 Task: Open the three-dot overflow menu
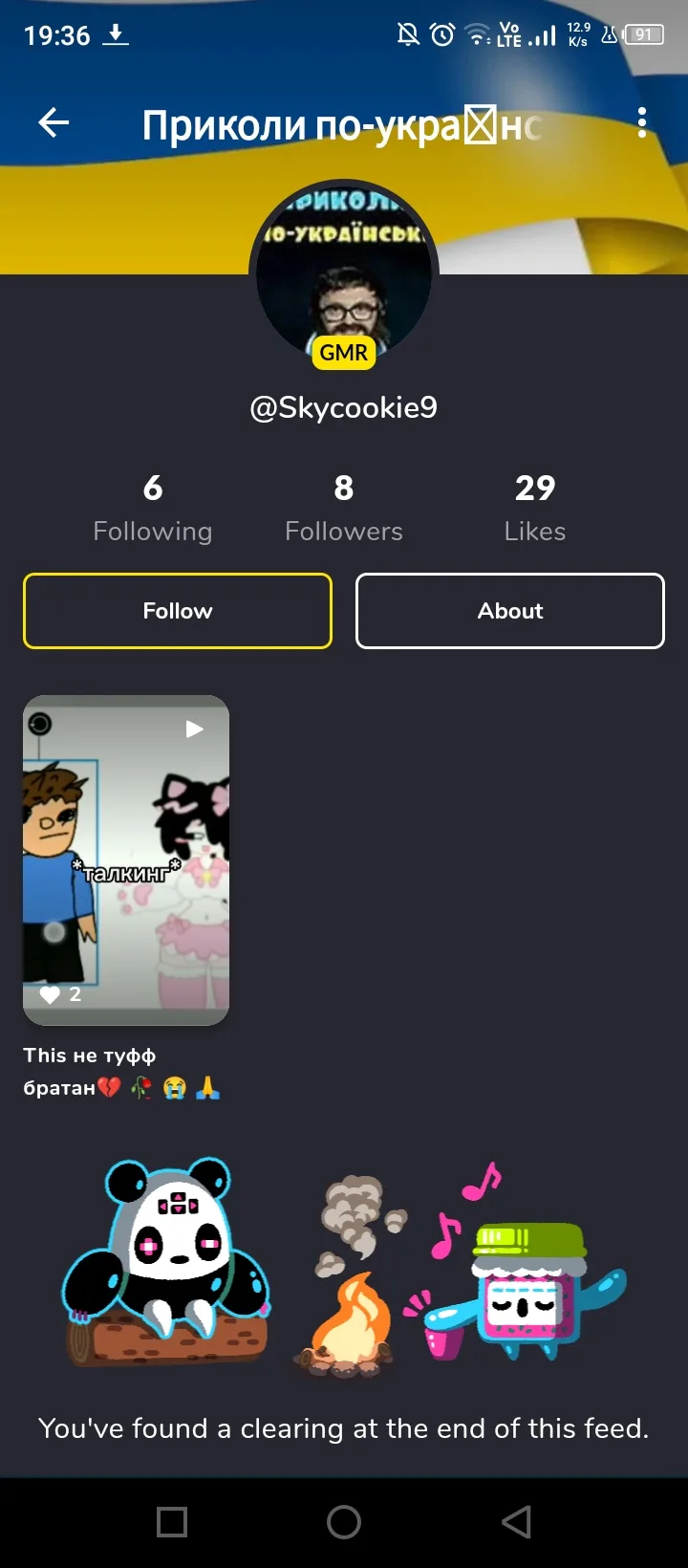pos(642,122)
